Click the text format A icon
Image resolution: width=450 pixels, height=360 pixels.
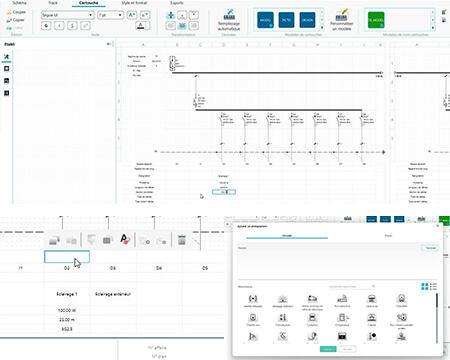(125, 240)
